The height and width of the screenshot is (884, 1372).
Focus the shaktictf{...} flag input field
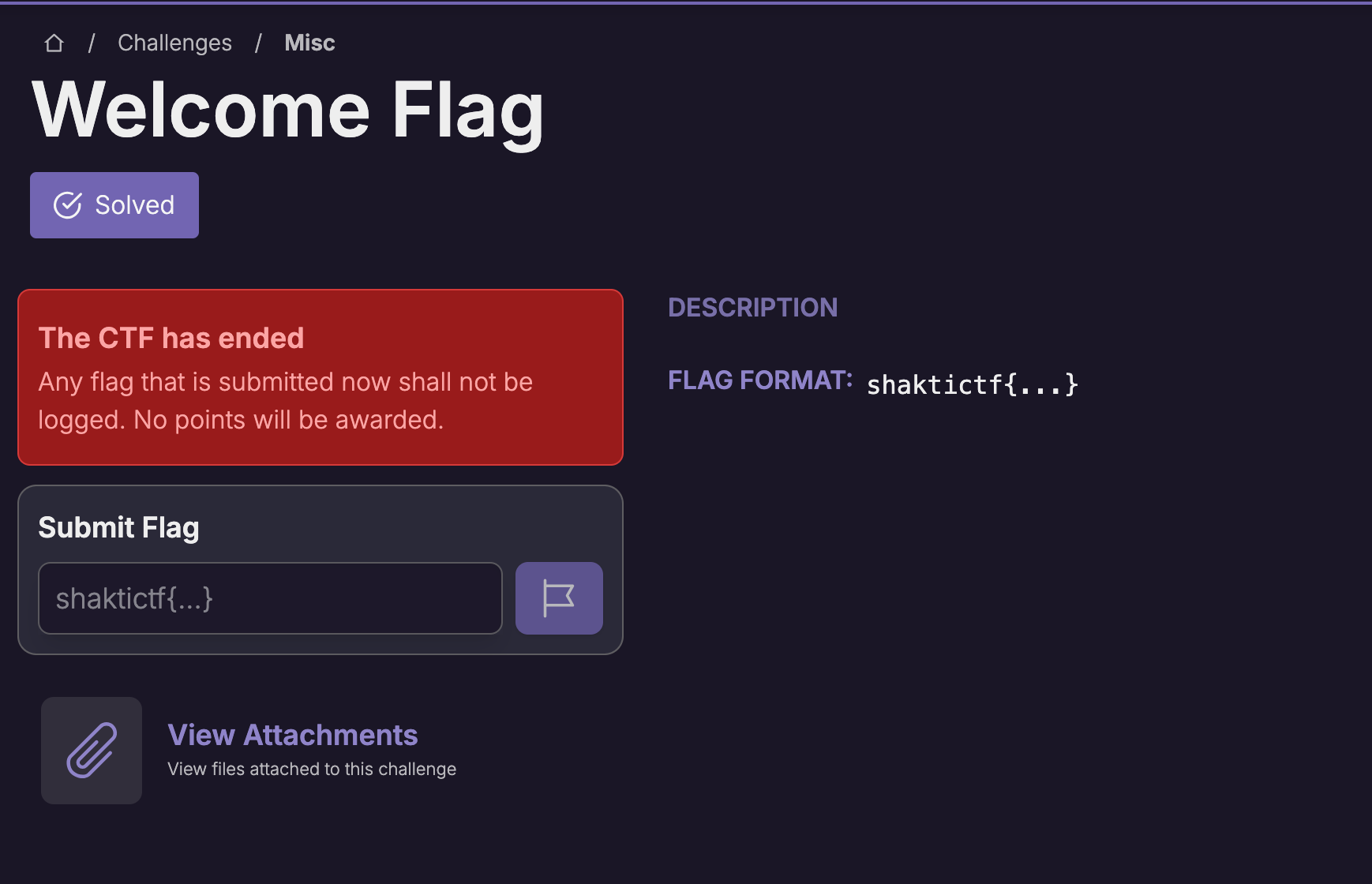(270, 598)
